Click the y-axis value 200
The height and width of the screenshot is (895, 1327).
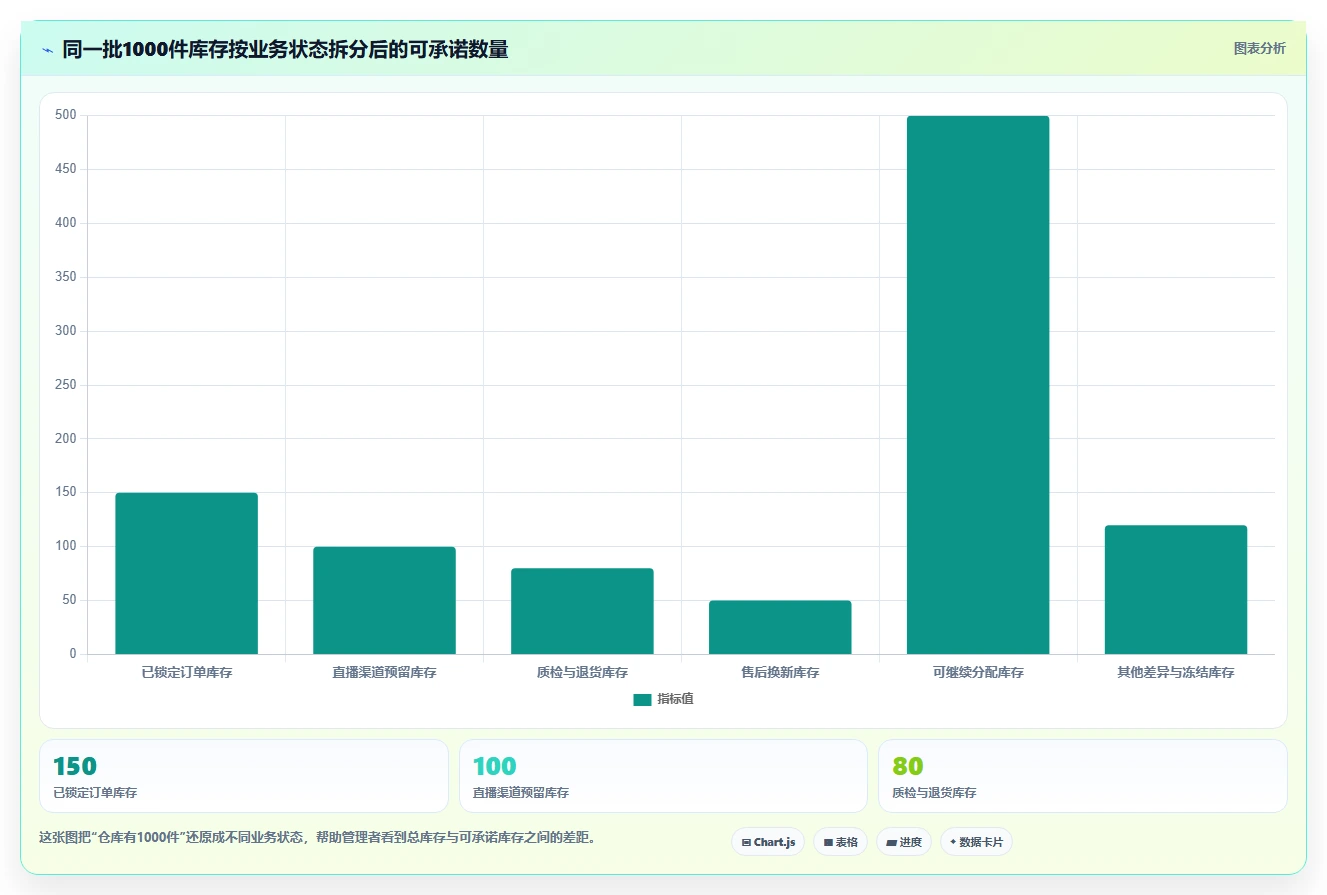(66, 439)
